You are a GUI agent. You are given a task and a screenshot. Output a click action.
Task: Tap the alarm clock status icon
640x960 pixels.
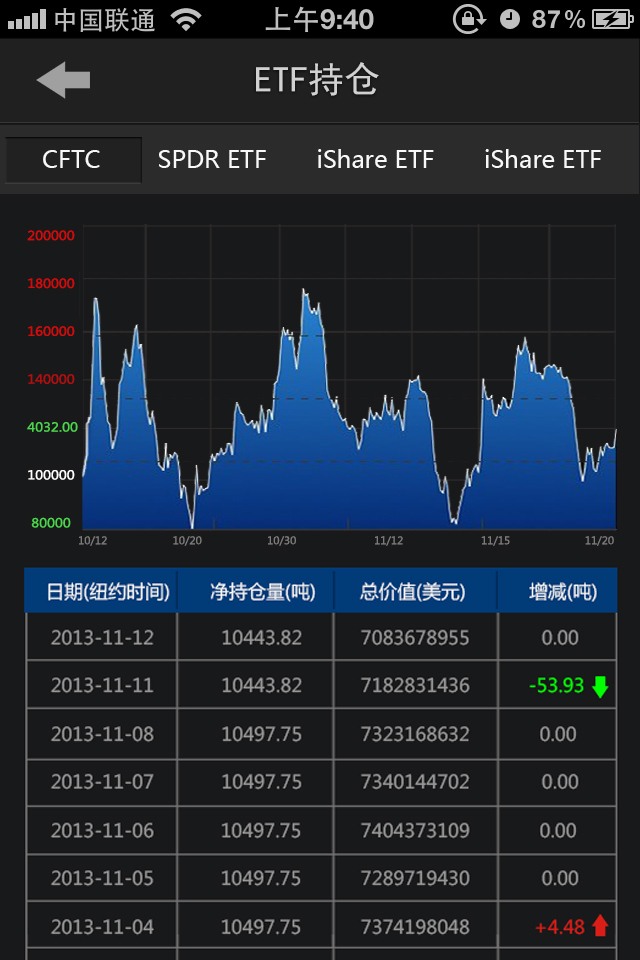(510, 19)
